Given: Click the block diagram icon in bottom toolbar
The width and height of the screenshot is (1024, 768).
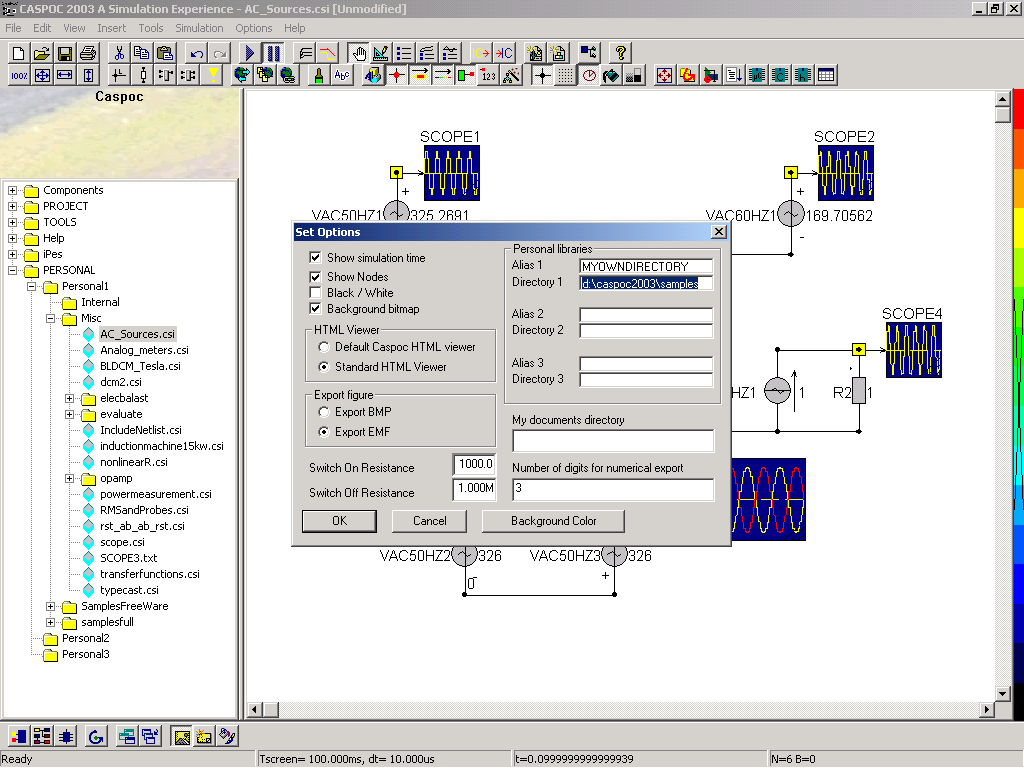Looking at the screenshot, I should 42,737.
